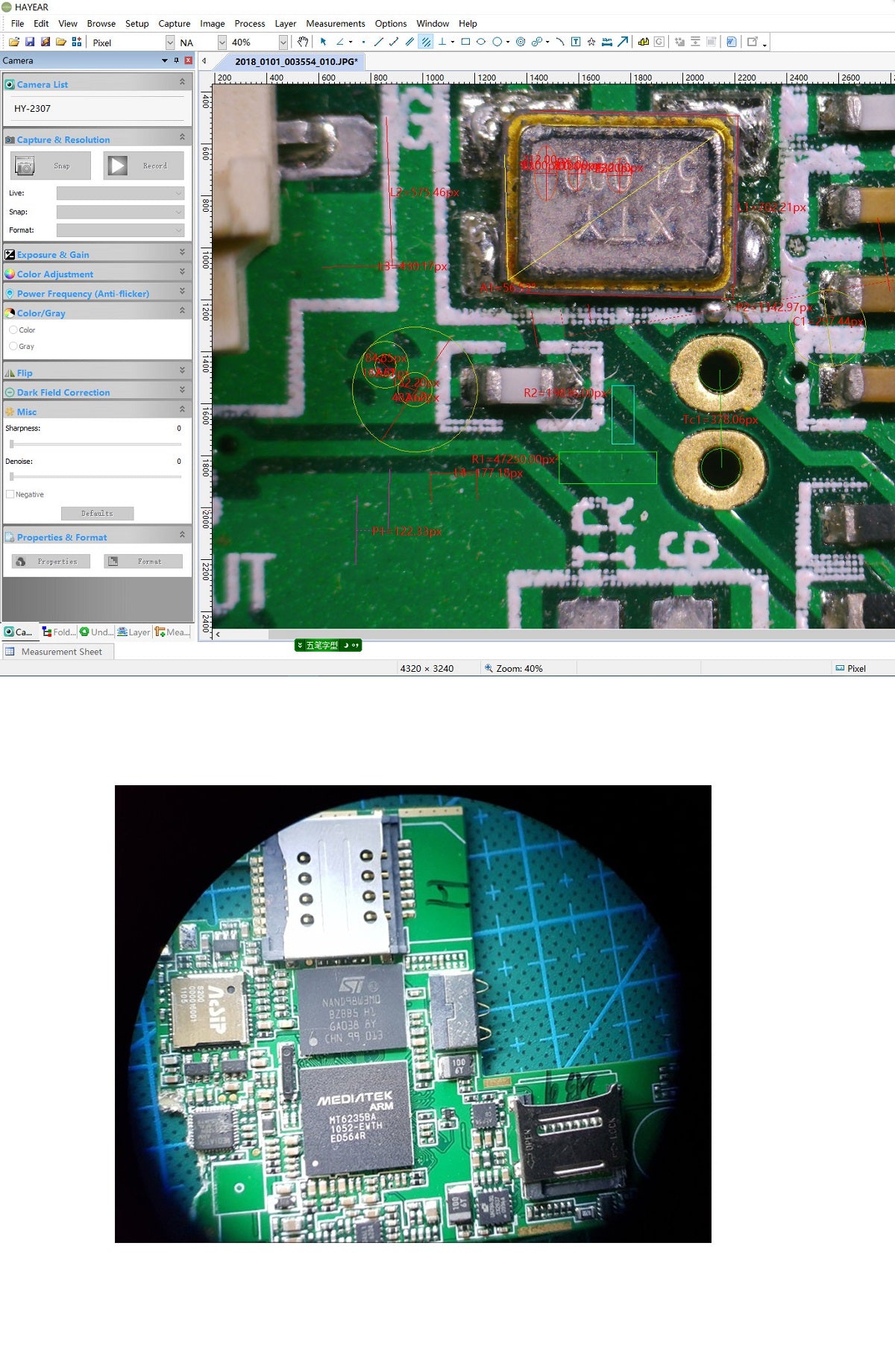This screenshot has height=1372, width=895.
Task: Choose the polygon star tool
Action: tap(591, 43)
